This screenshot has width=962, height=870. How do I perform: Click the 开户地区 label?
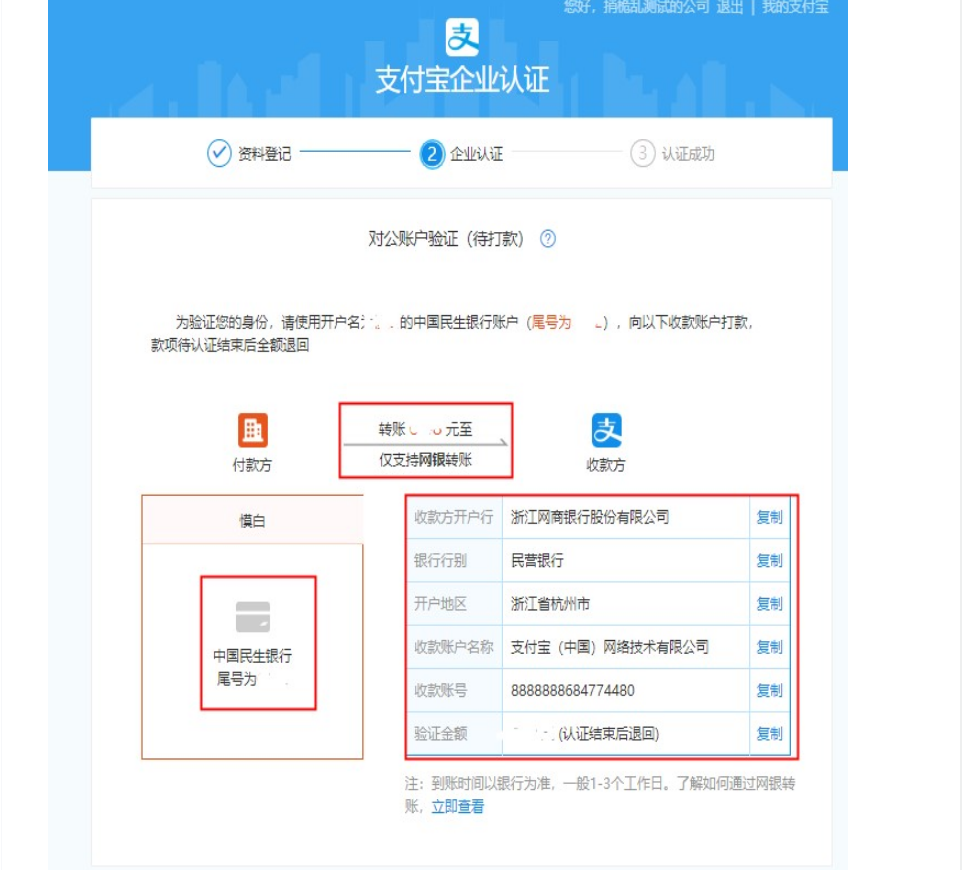click(x=441, y=604)
